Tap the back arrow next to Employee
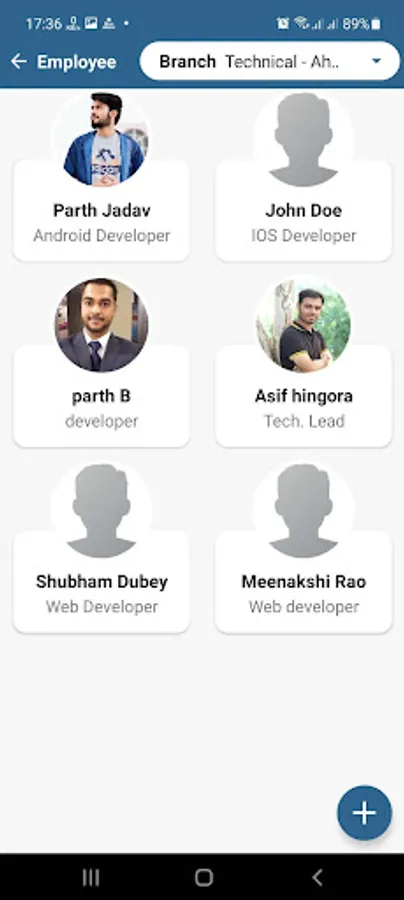 (19, 61)
